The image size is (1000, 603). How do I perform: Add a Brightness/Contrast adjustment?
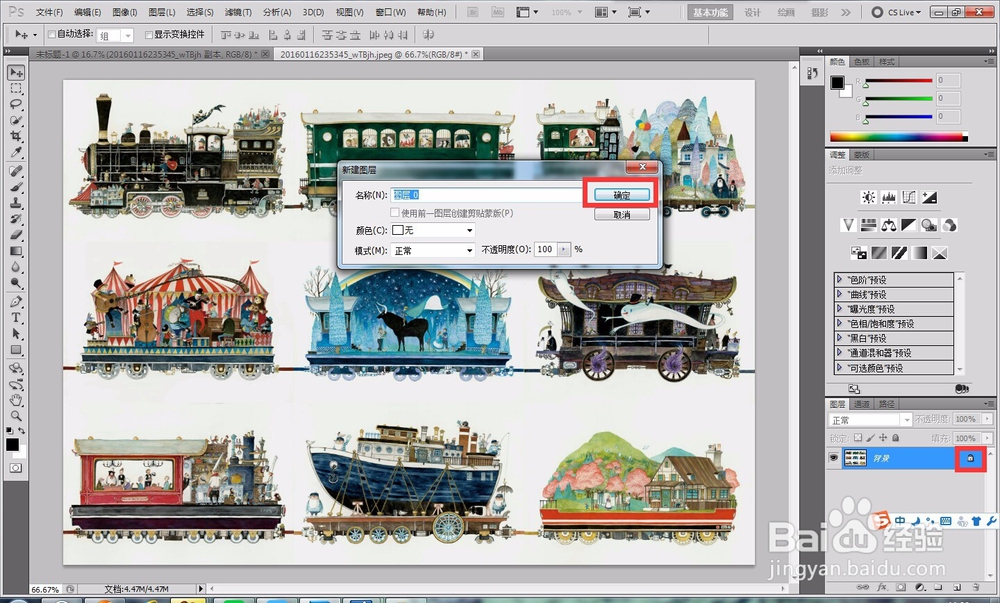(x=869, y=198)
